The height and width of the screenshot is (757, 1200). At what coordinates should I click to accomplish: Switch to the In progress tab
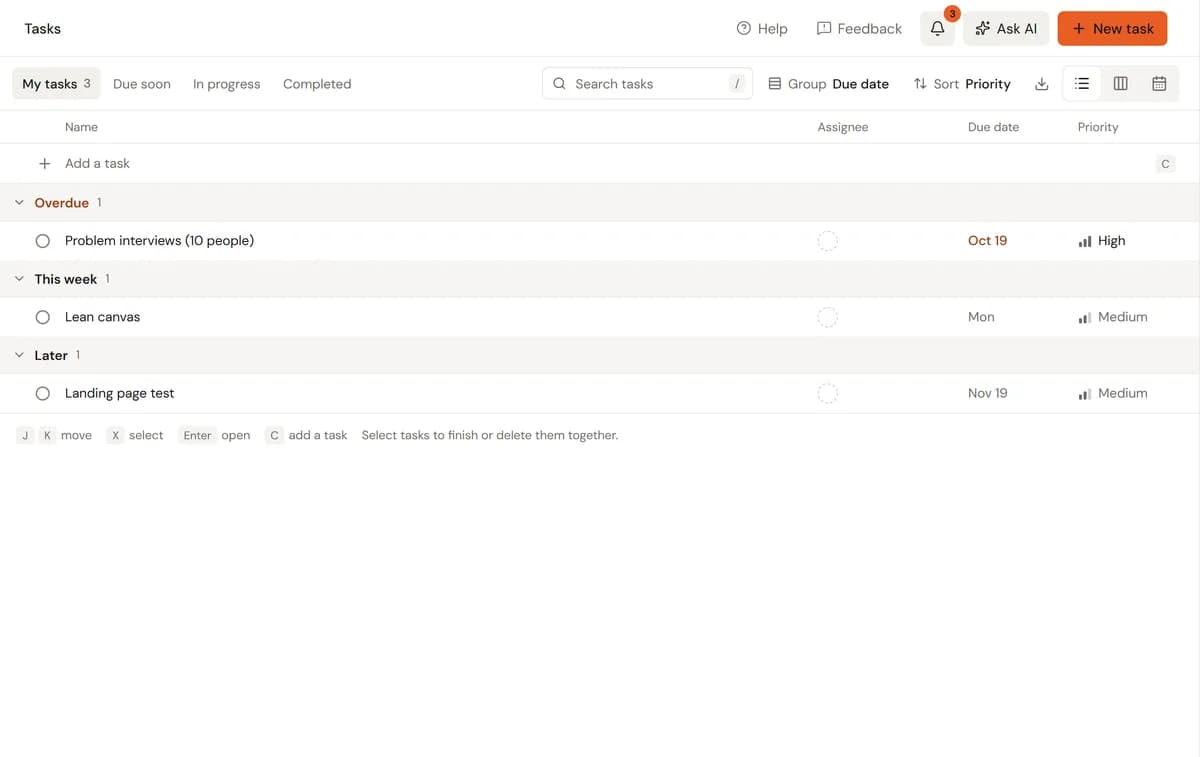coord(226,84)
